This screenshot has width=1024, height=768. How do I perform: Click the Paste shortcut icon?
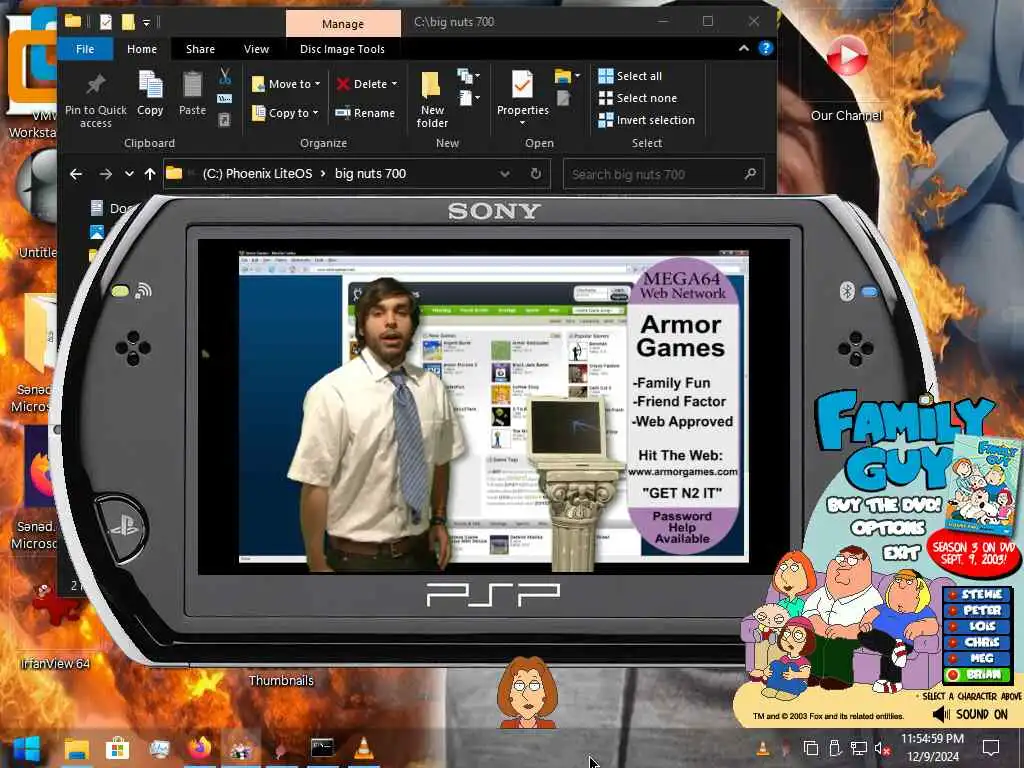225,120
